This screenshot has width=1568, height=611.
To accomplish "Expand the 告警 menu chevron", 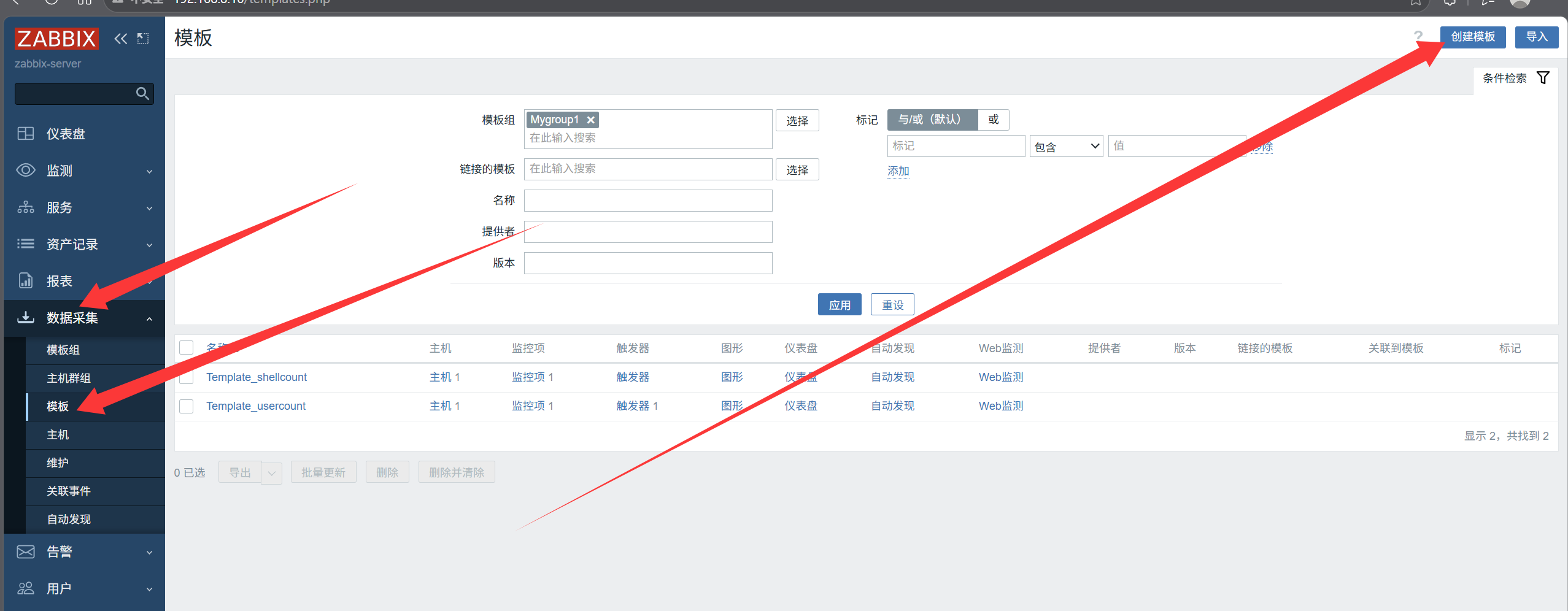I will point(149,553).
